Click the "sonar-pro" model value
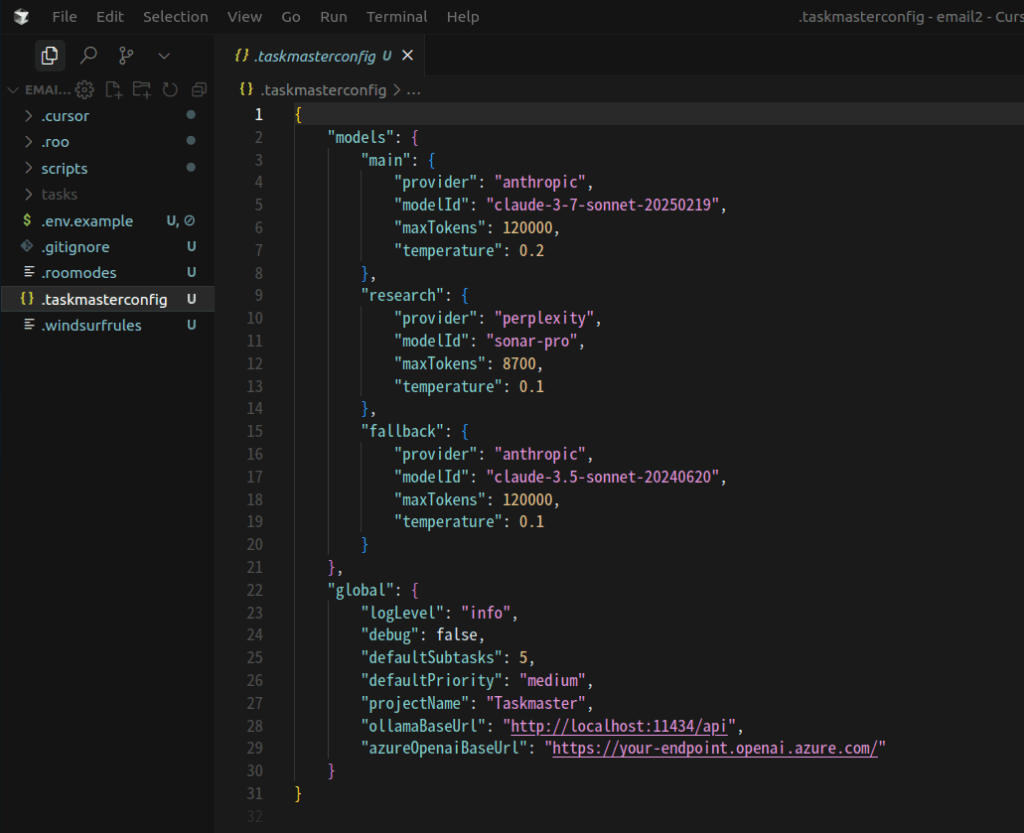Screen dimensions: 1024x833 (532, 341)
